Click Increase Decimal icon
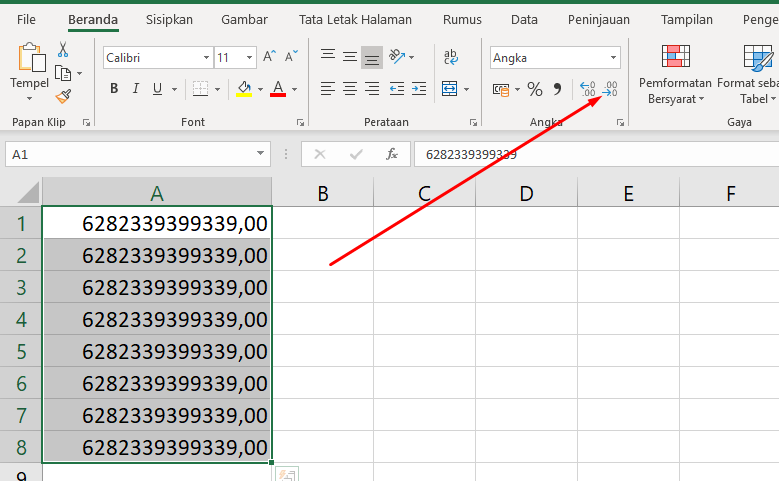The image size is (779, 481). (x=588, y=89)
